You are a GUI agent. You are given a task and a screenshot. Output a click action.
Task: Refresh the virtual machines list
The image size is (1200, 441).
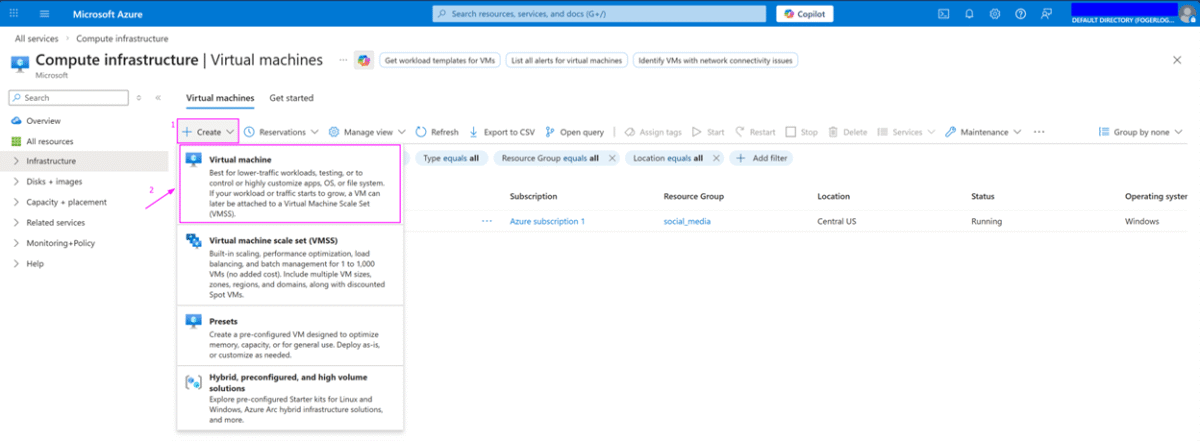tap(437, 131)
